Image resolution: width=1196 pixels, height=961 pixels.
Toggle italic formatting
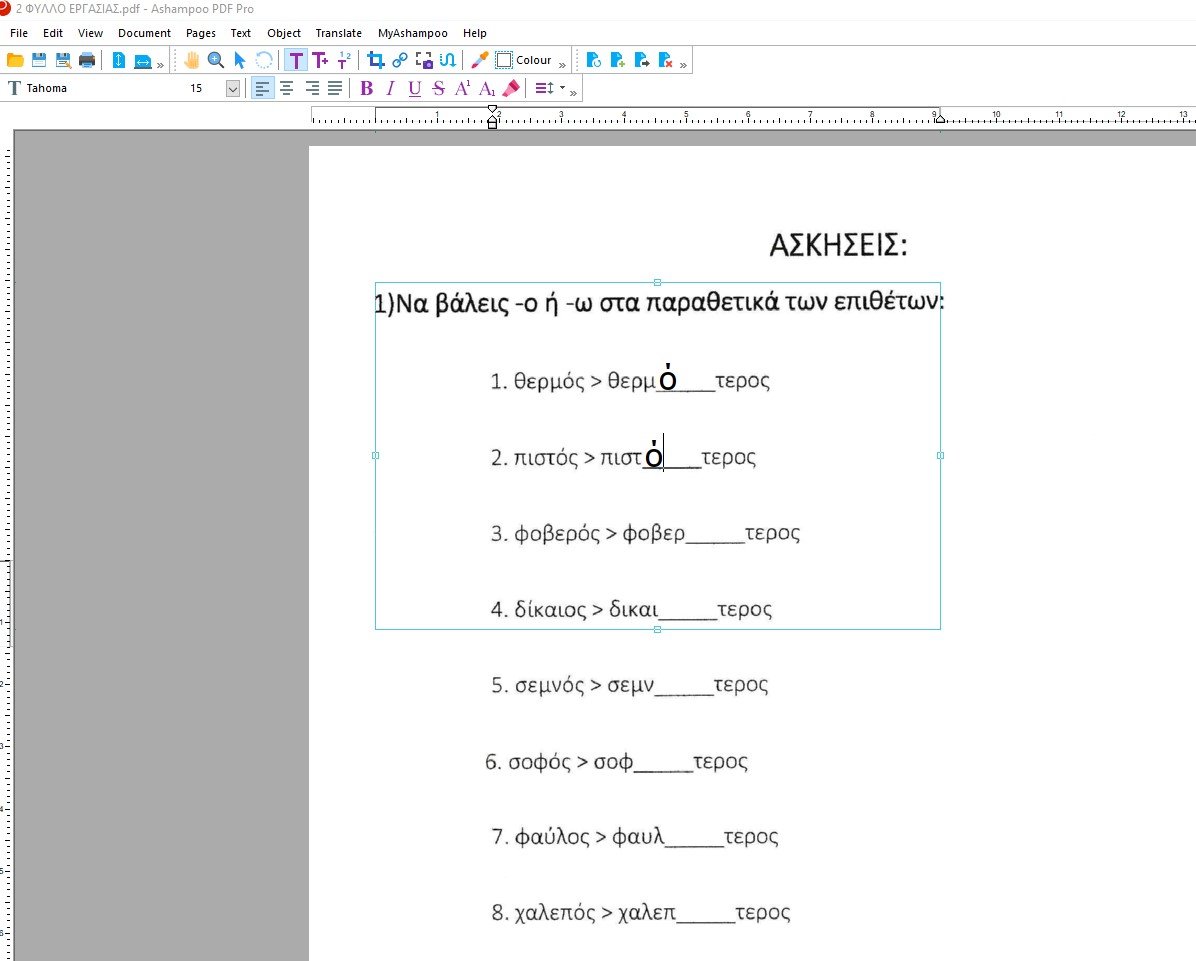click(391, 88)
